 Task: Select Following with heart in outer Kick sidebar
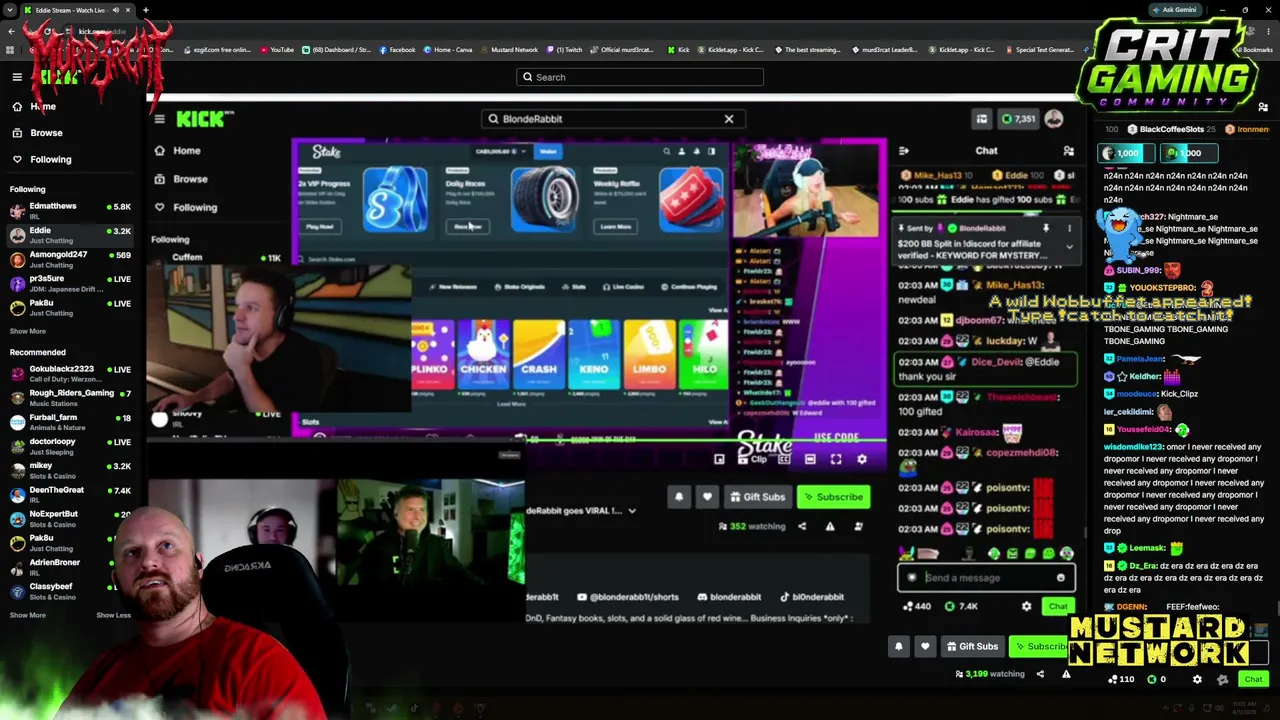pos(41,159)
